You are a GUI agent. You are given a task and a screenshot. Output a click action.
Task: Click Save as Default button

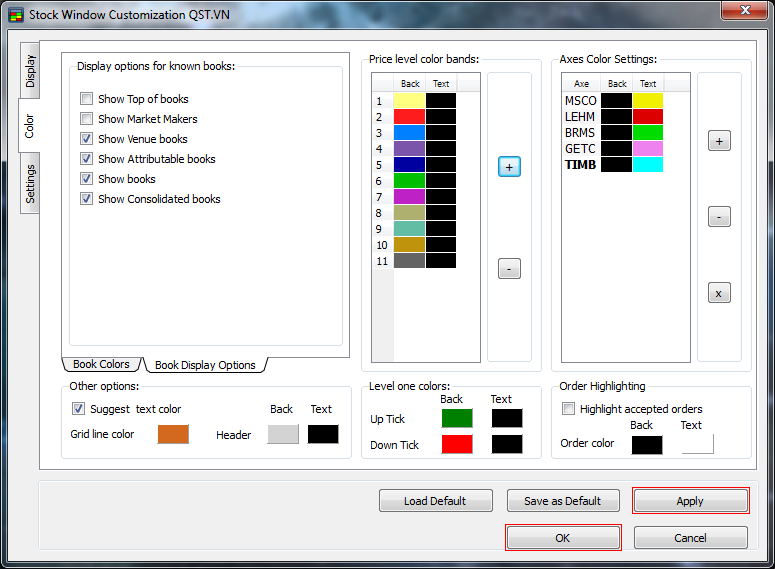[x=563, y=501]
